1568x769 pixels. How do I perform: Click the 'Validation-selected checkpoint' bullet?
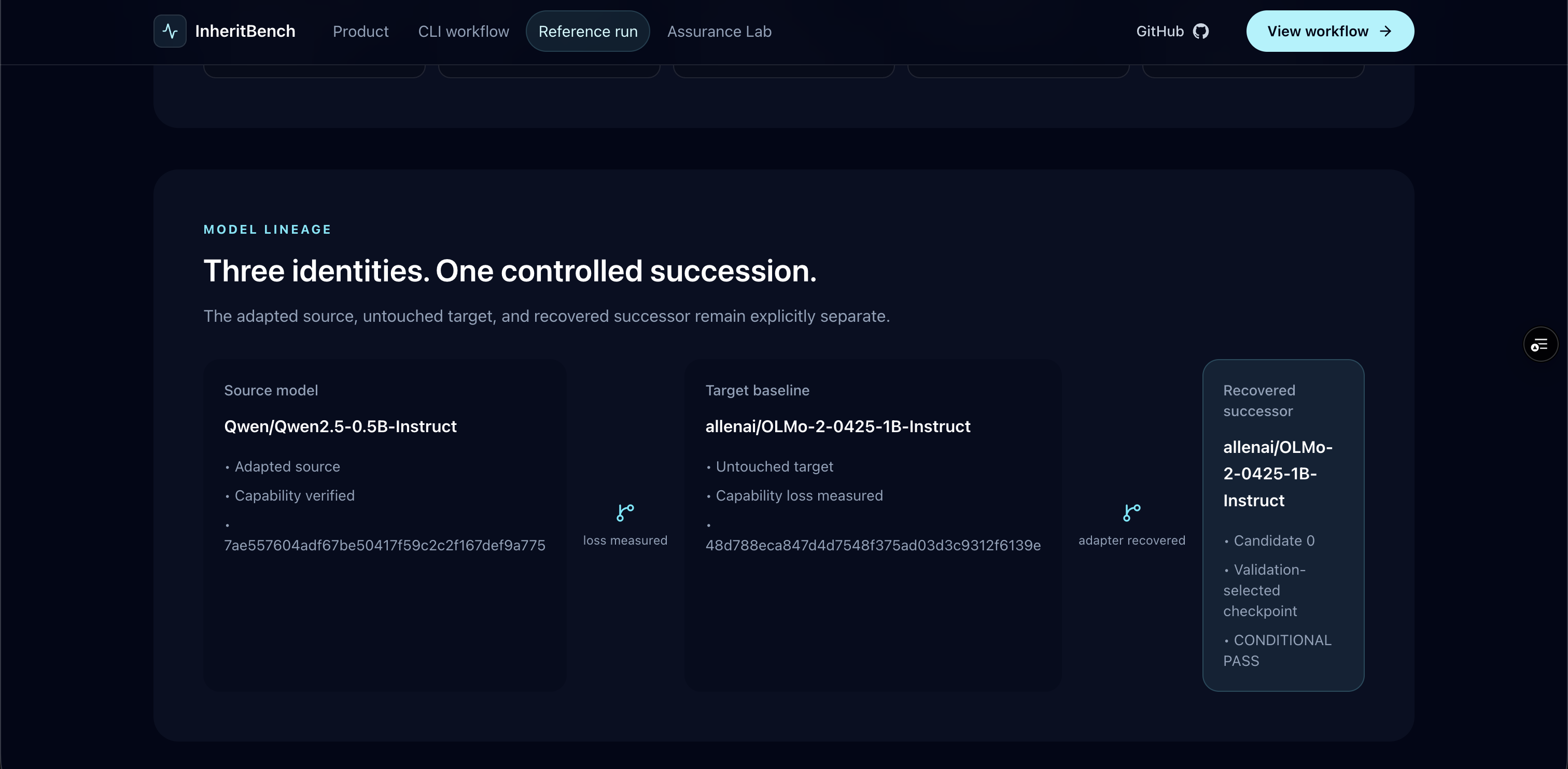1264,590
